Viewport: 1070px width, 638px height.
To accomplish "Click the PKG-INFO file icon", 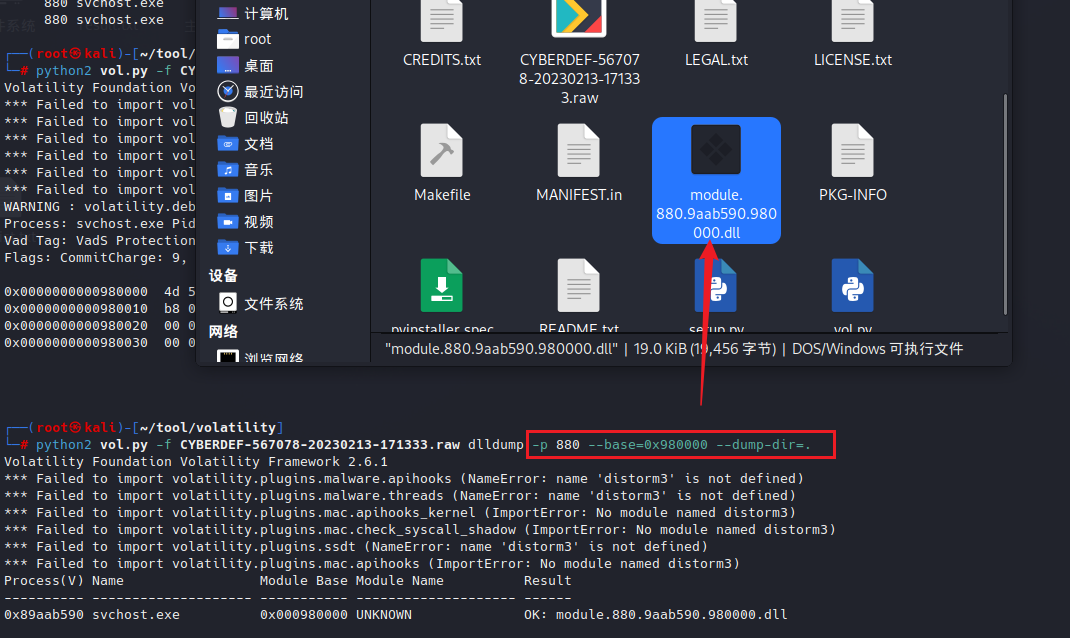I will tap(852, 151).
